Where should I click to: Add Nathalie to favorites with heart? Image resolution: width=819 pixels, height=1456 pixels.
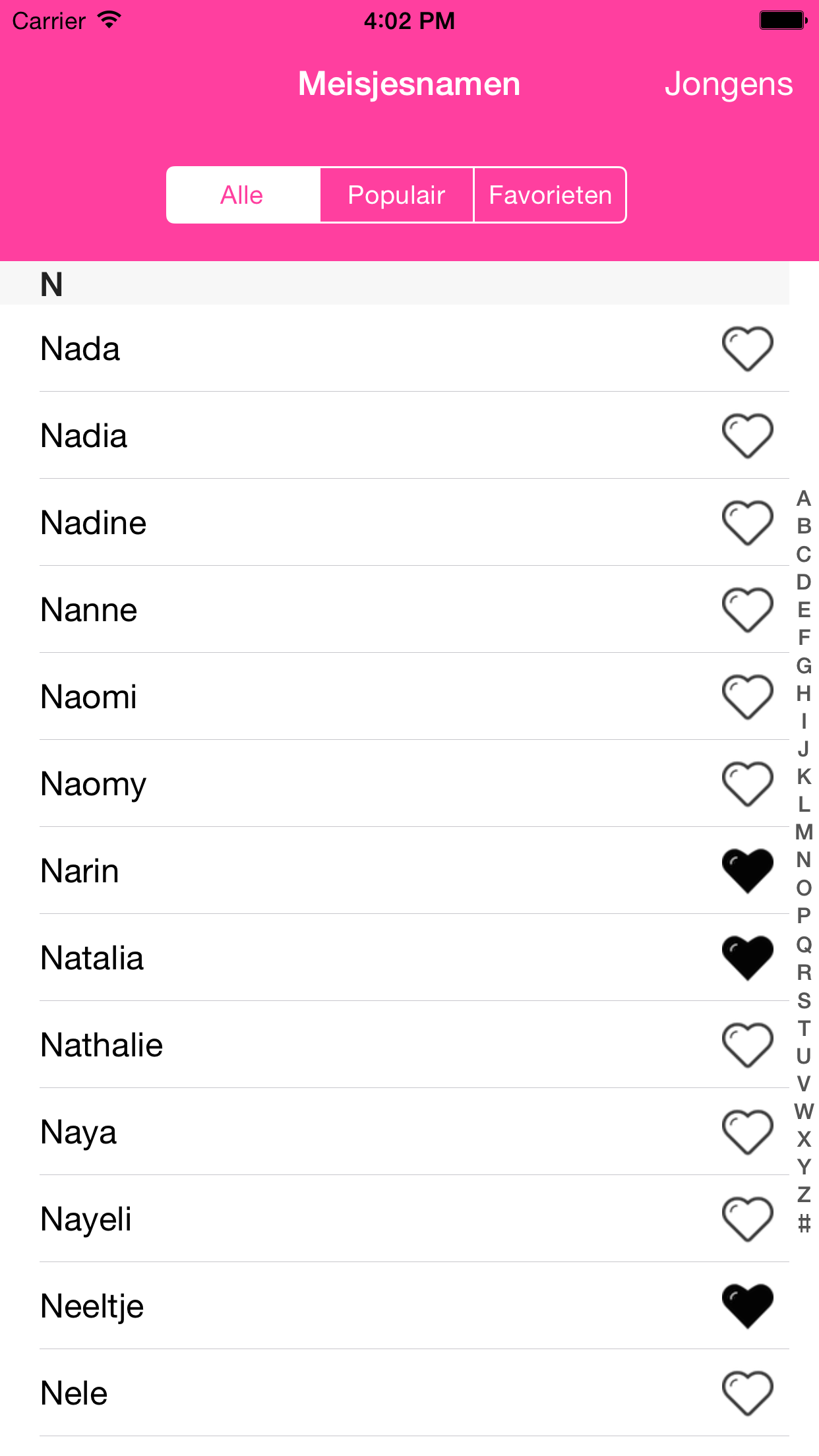tap(747, 1045)
